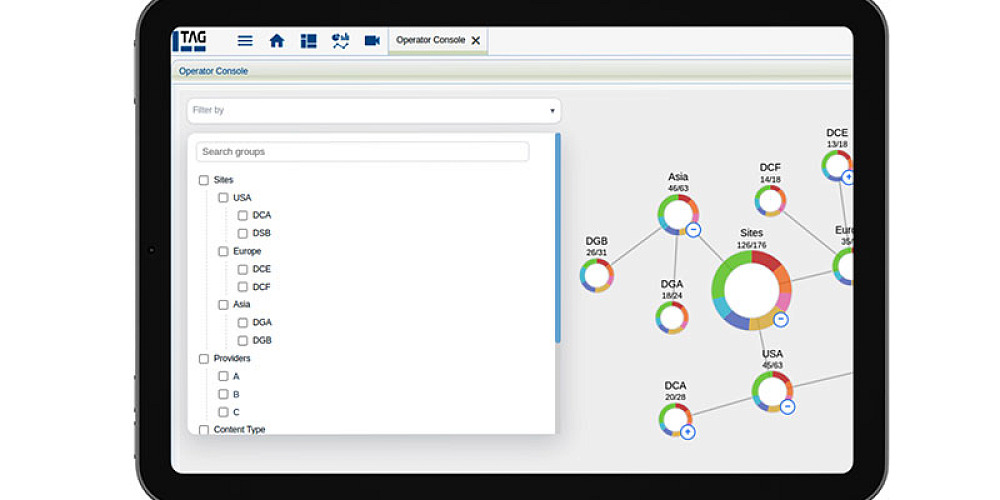Collapse the Asia node with minus icon
Viewport: 1000px width, 500px height.
point(694,230)
